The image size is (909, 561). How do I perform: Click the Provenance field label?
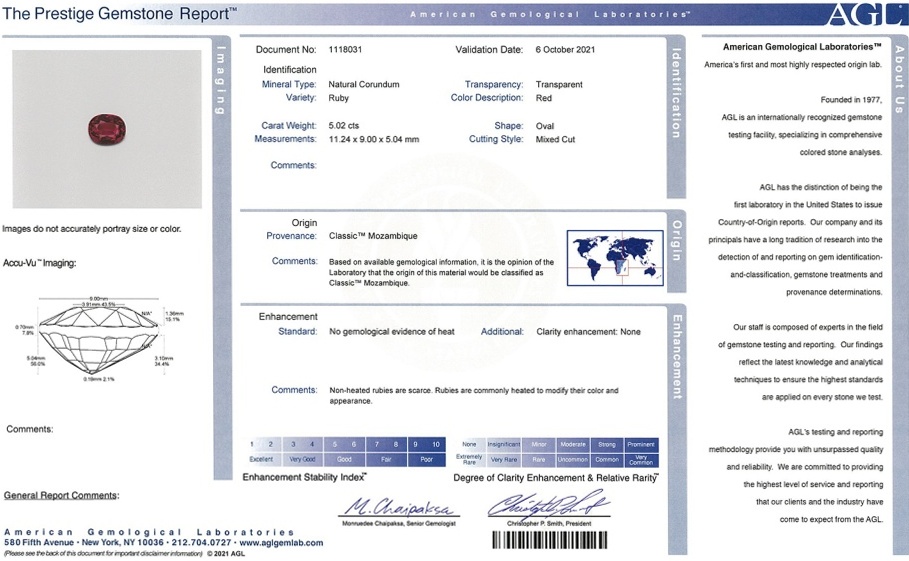[x=292, y=236]
